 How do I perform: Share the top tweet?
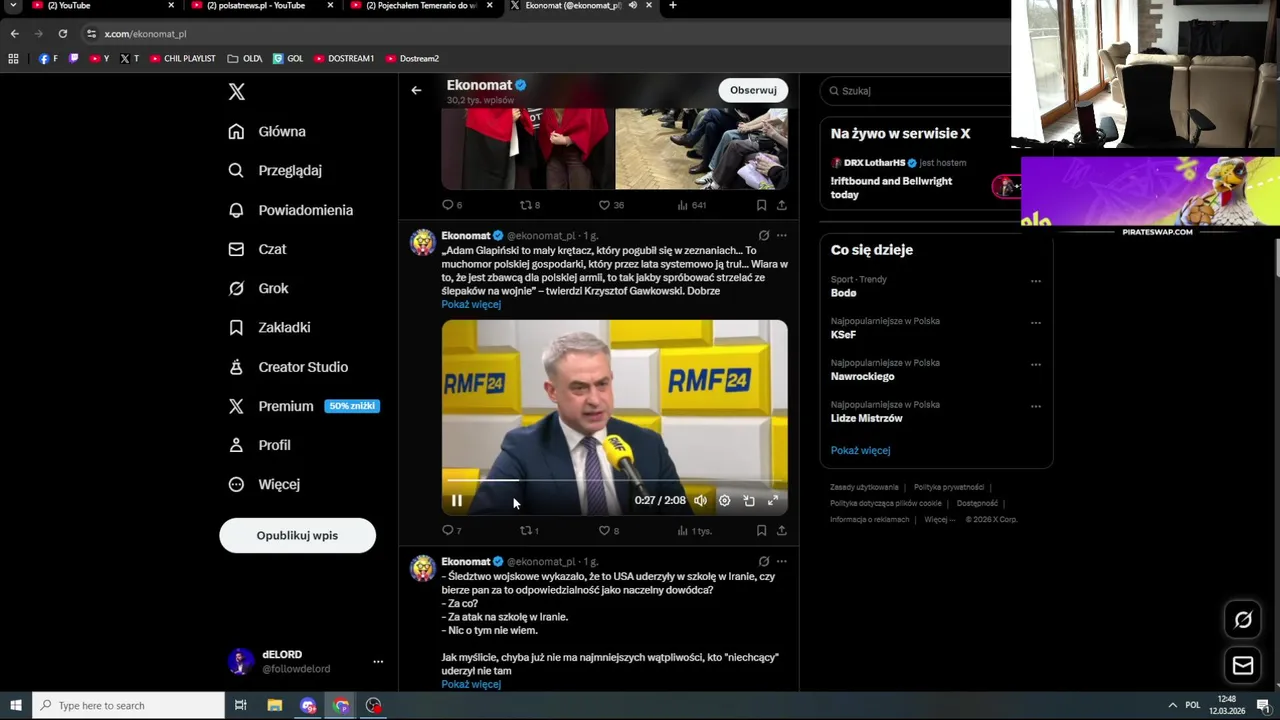pos(782,205)
